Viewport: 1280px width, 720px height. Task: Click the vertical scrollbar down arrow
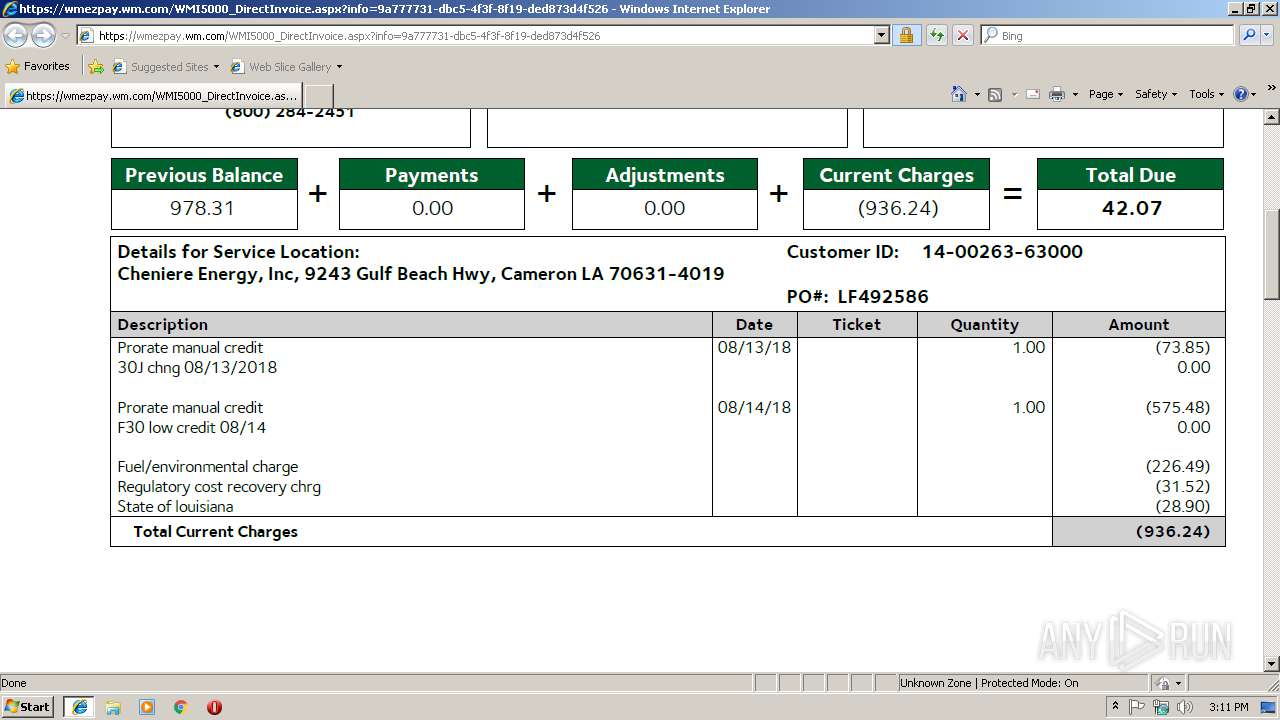tap(1272, 664)
